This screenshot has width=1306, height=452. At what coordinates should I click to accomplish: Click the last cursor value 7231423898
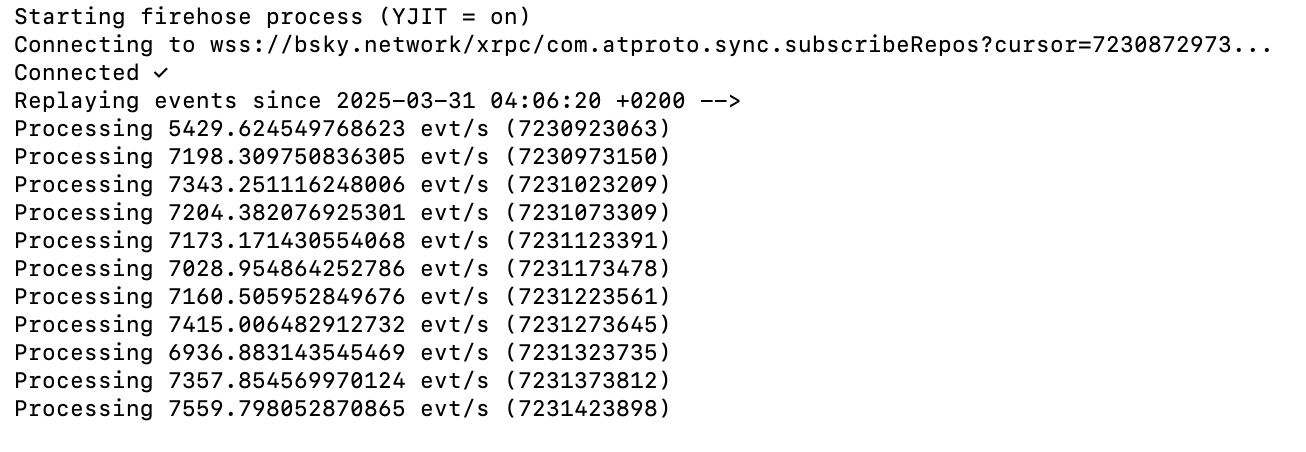point(587,409)
